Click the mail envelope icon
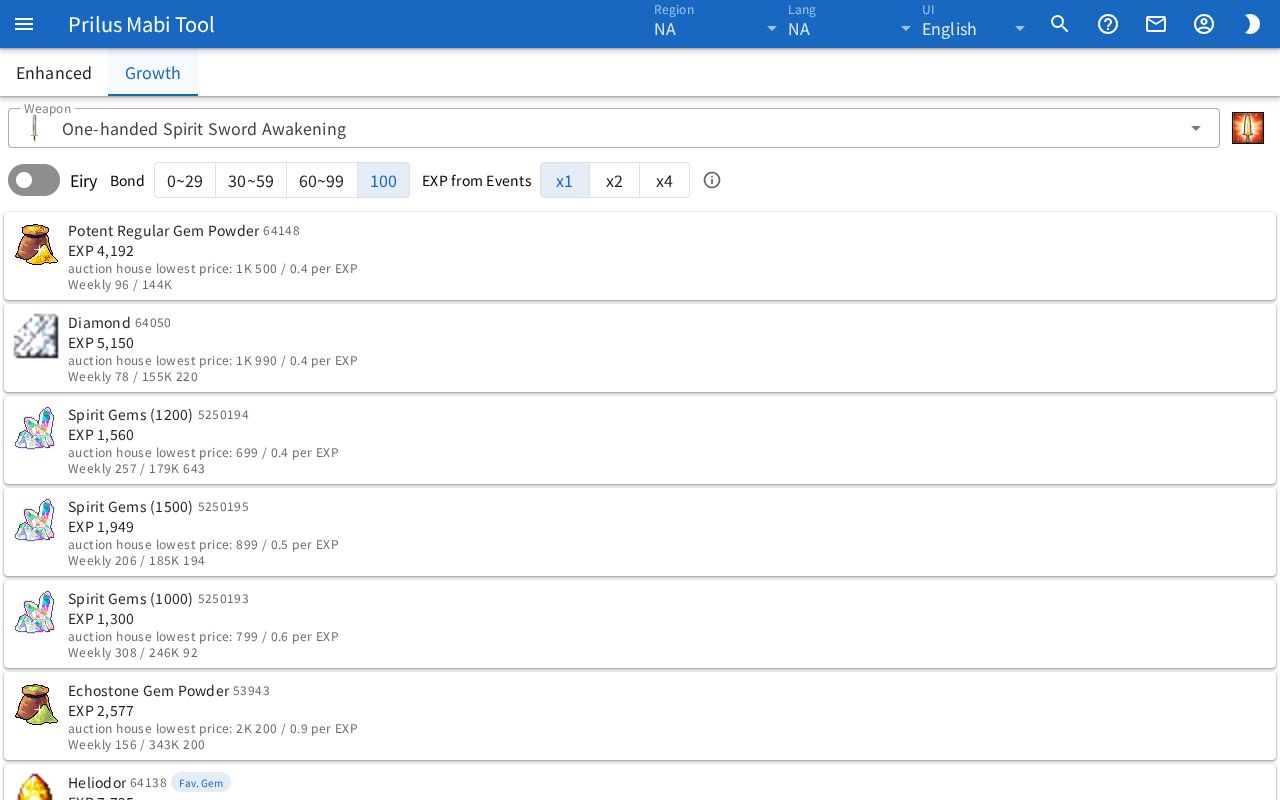The width and height of the screenshot is (1280, 800). click(1156, 24)
